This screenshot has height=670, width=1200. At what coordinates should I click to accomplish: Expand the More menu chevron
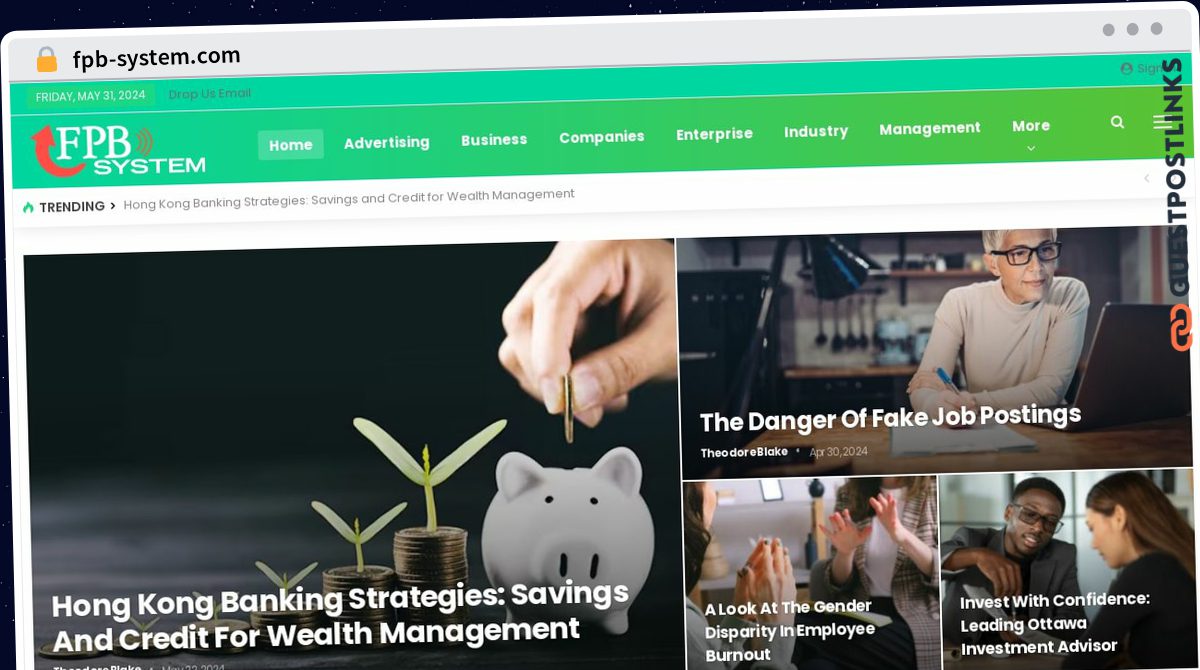coord(1031,148)
